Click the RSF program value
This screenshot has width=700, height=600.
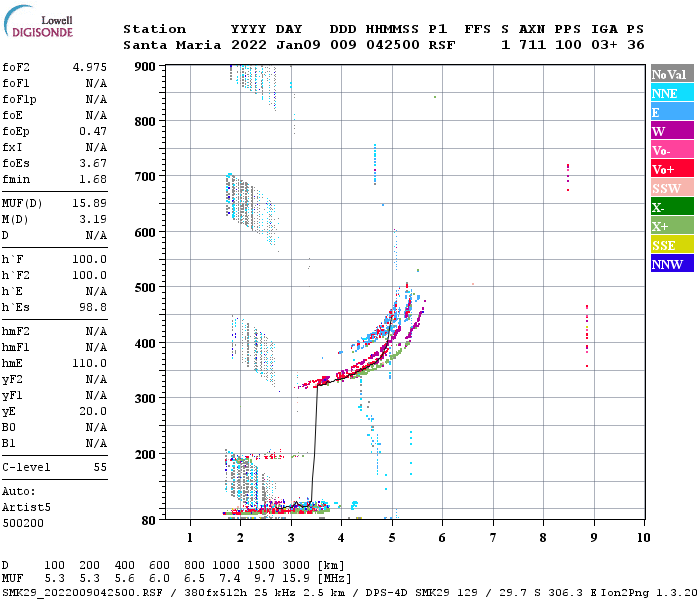tap(442, 45)
